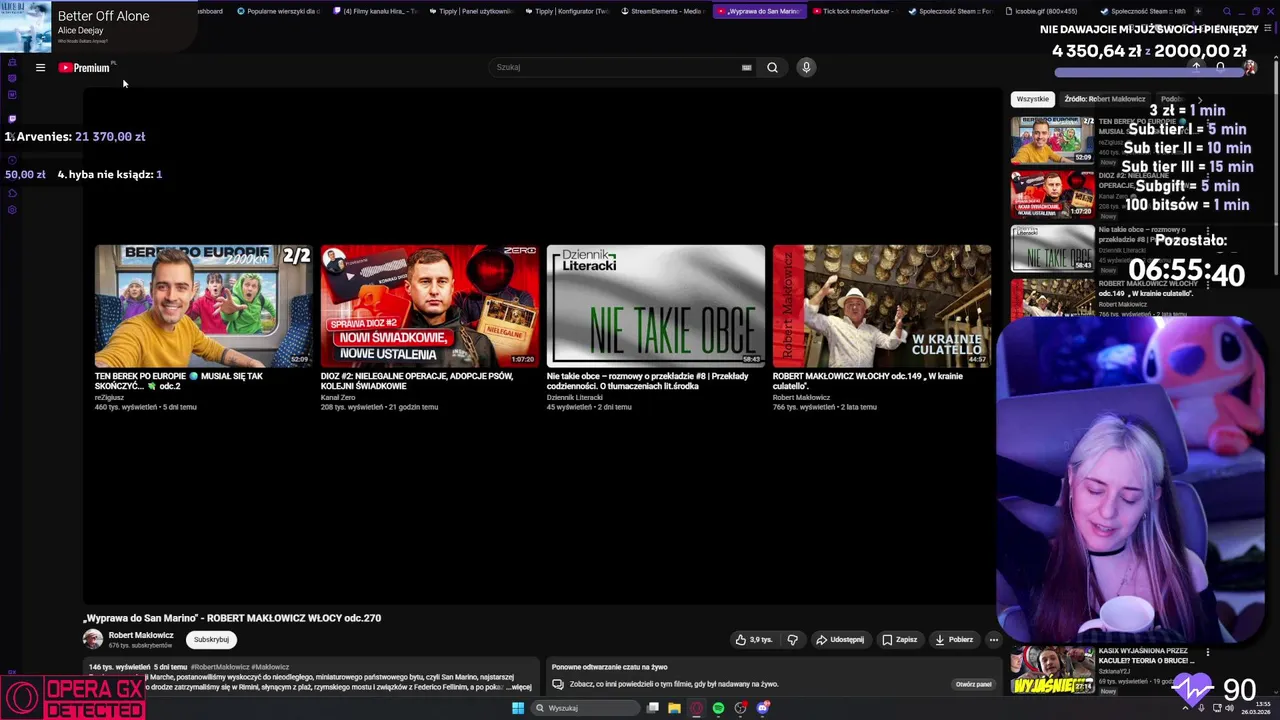The width and height of the screenshot is (1280, 720).
Task: Go to YouTube Premium home logo
Action: (85, 68)
